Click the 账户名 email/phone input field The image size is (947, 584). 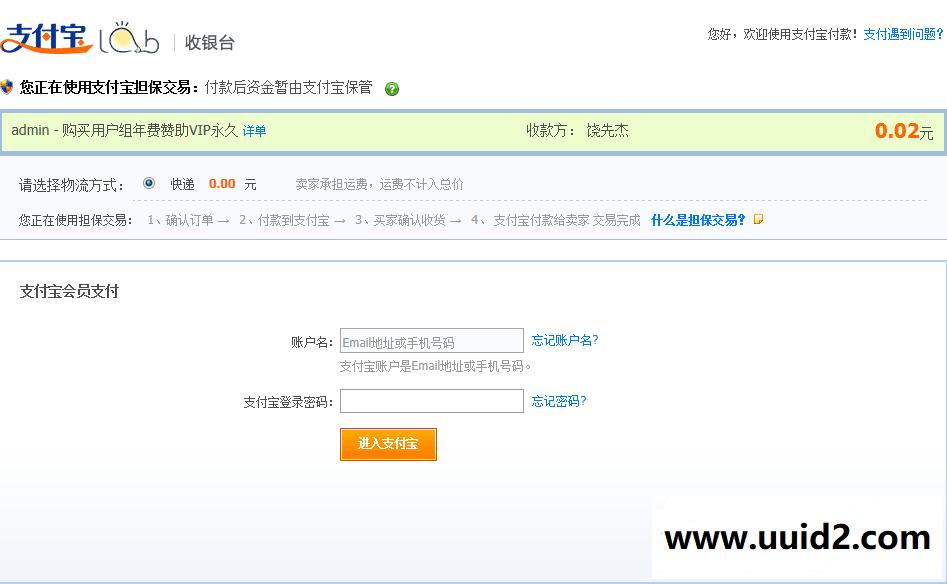coord(432,340)
